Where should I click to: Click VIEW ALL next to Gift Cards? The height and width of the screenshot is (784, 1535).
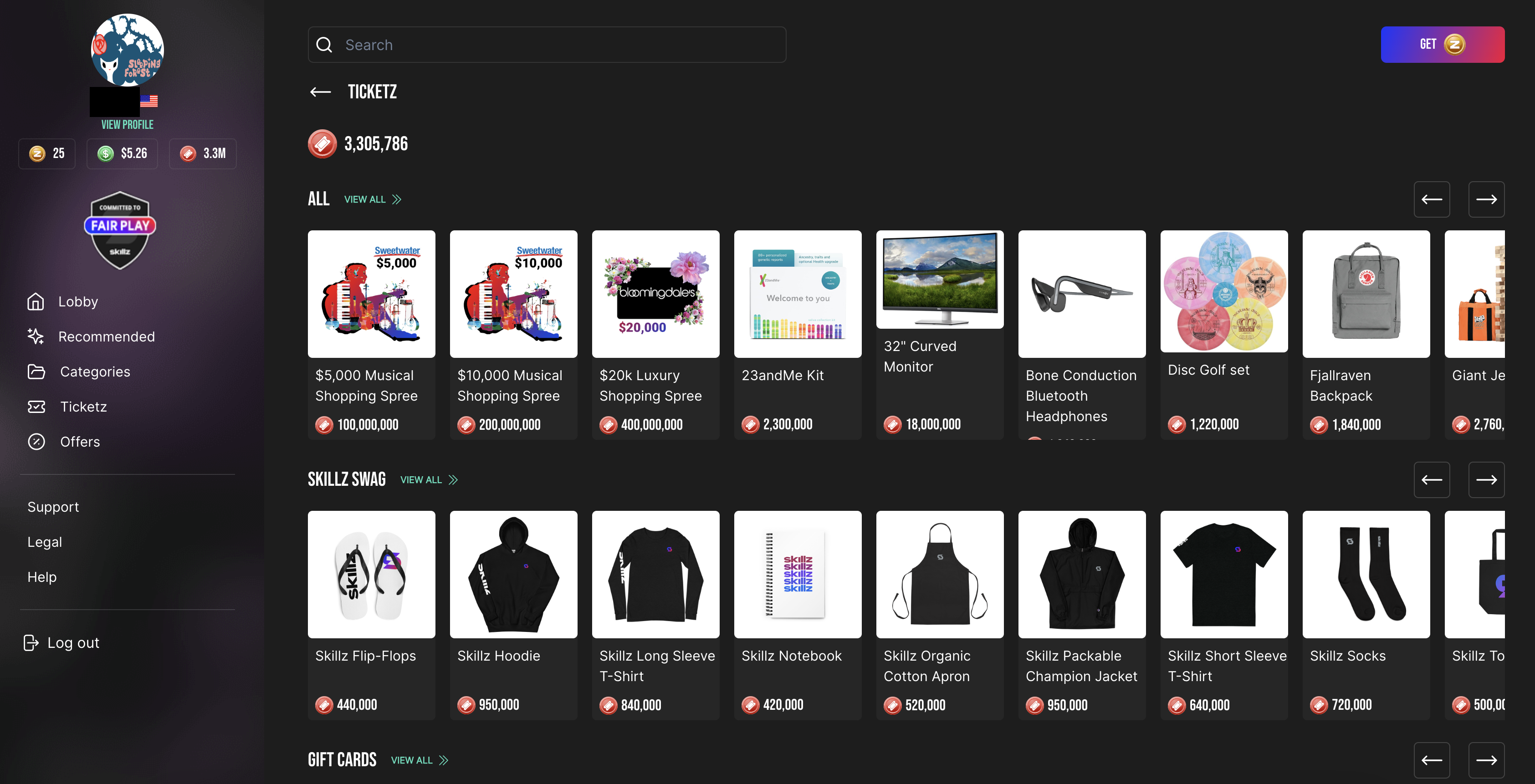click(x=420, y=760)
